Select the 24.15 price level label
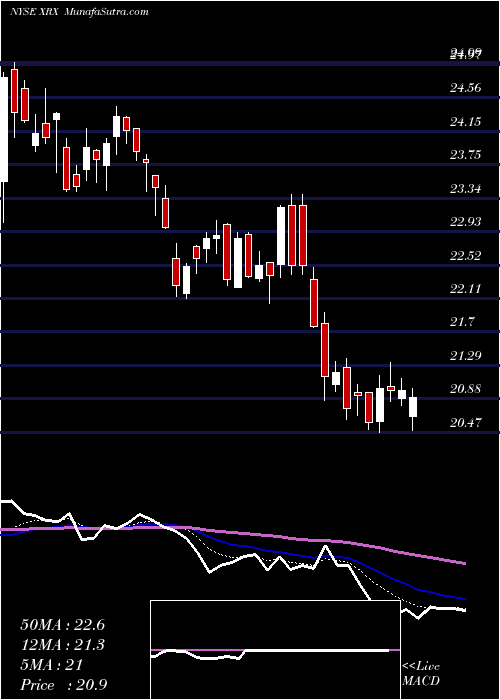Image resolution: width=500 pixels, height=700 pixels. point(466,121)
